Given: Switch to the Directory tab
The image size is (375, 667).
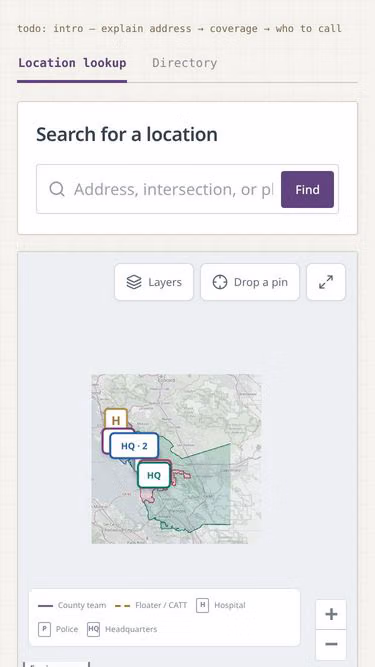Looking at the screenshot, I should pyautogui.click(x=185, y=63).
